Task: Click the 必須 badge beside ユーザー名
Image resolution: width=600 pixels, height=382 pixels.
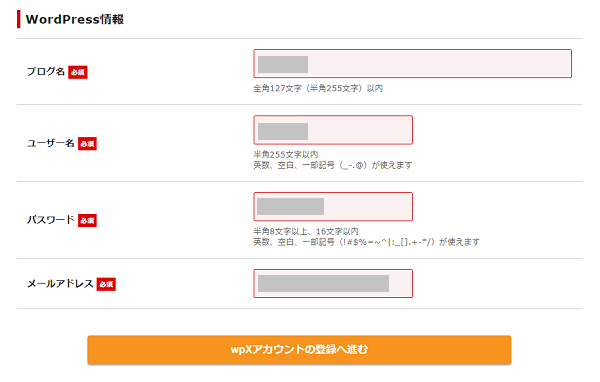Action: tap(87, 144)
